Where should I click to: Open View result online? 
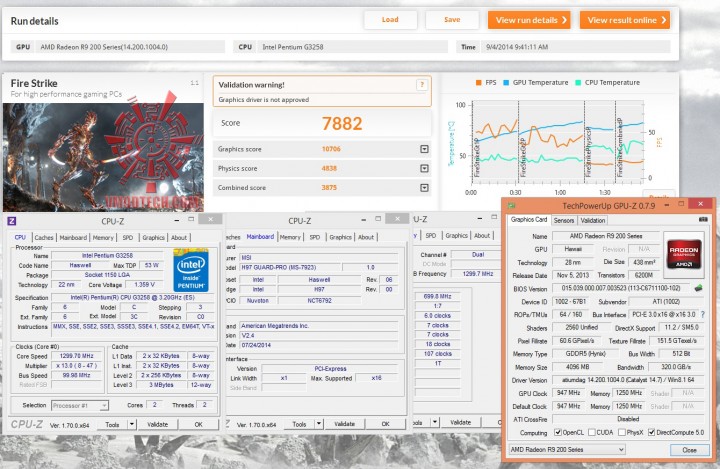click(625, 20)
